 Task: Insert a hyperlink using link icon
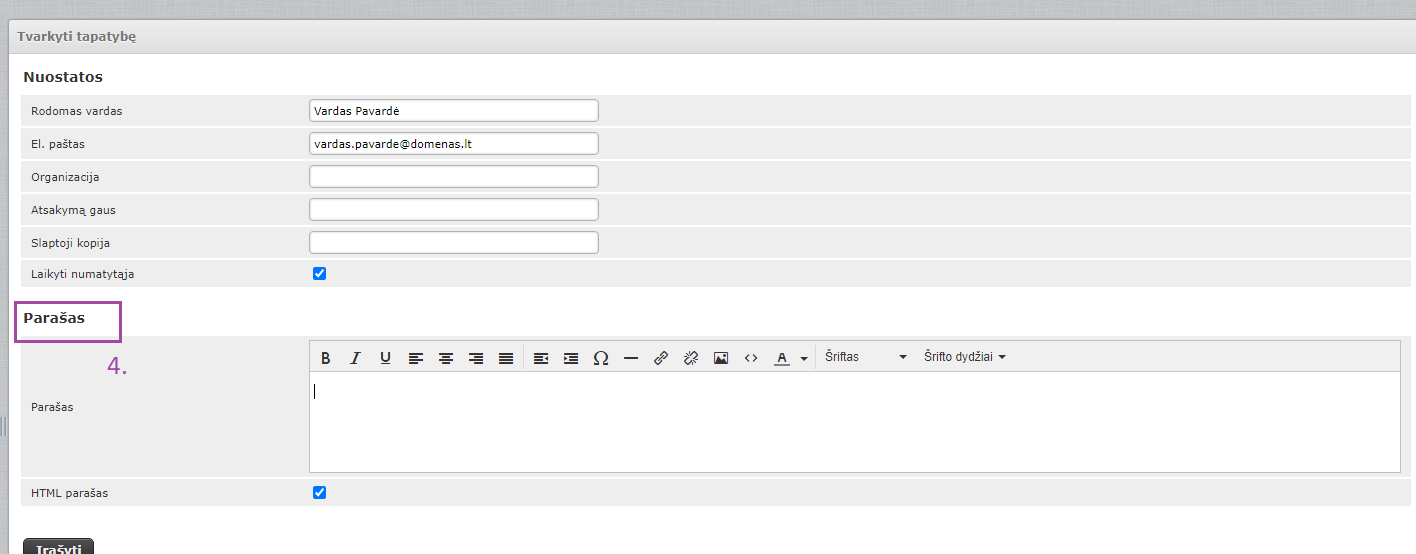pos(661,358)
